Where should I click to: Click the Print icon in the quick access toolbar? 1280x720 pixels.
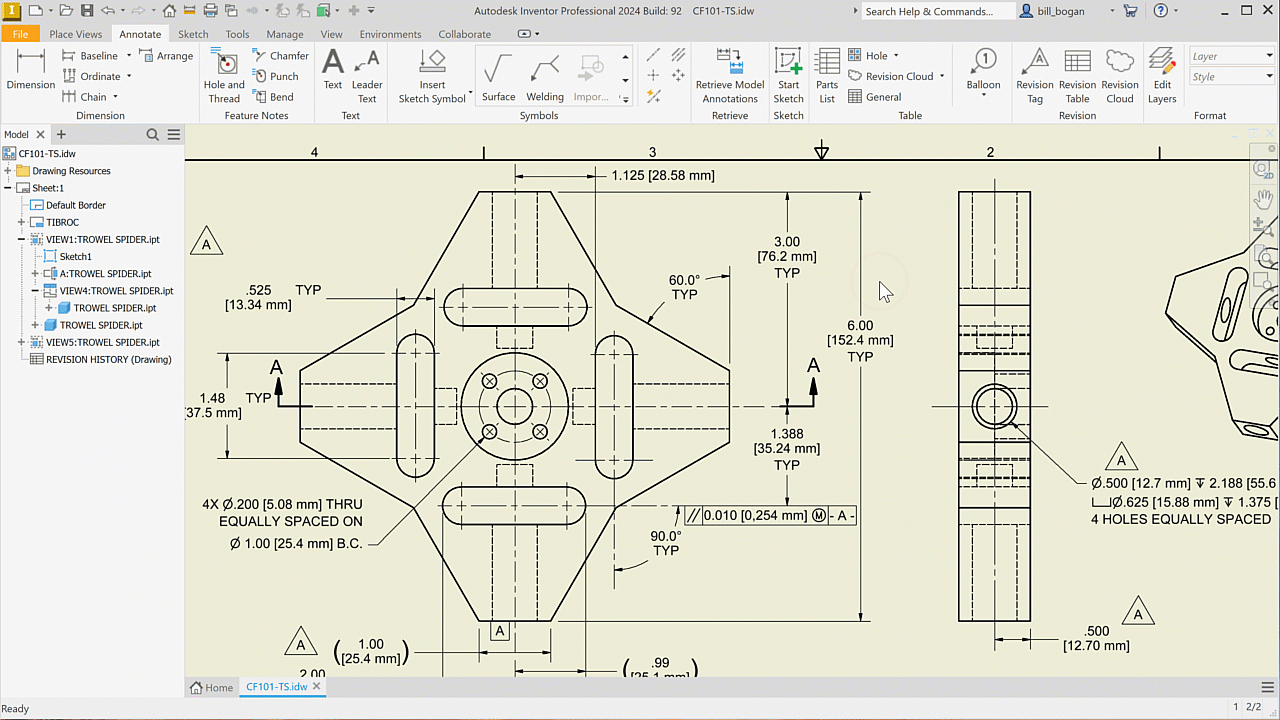211,11
